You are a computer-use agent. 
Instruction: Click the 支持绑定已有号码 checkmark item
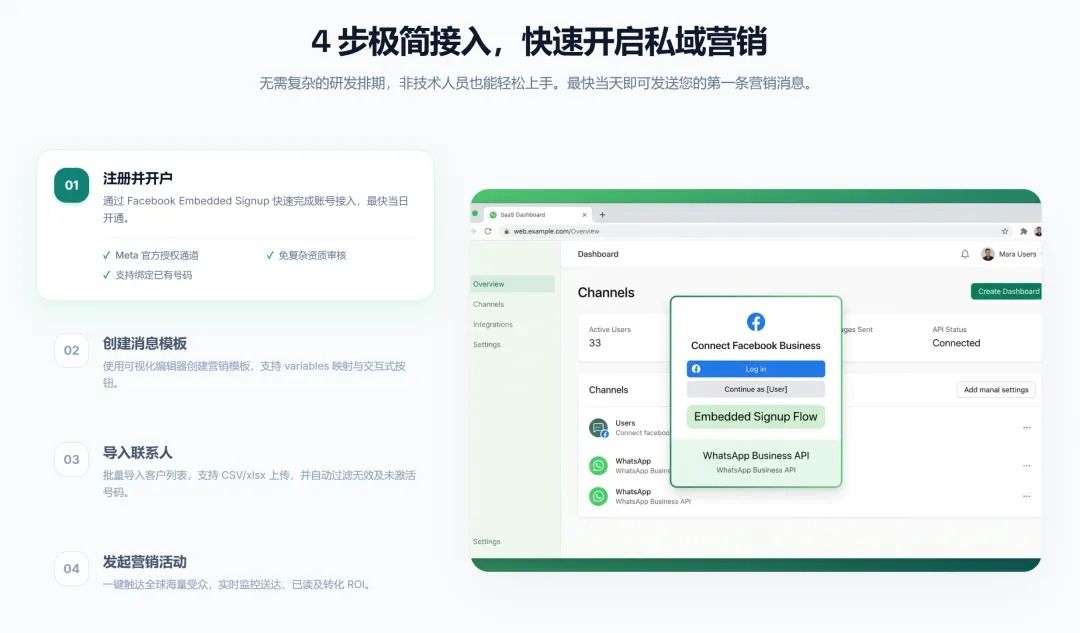[147, 275]
